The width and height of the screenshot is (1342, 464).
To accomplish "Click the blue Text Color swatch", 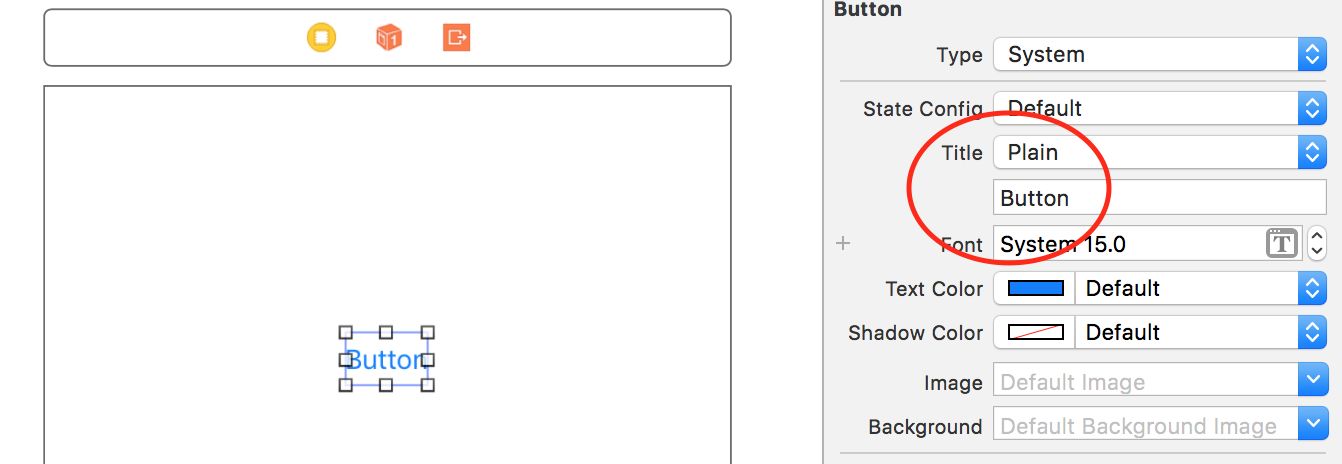I will coord(1035,288).
